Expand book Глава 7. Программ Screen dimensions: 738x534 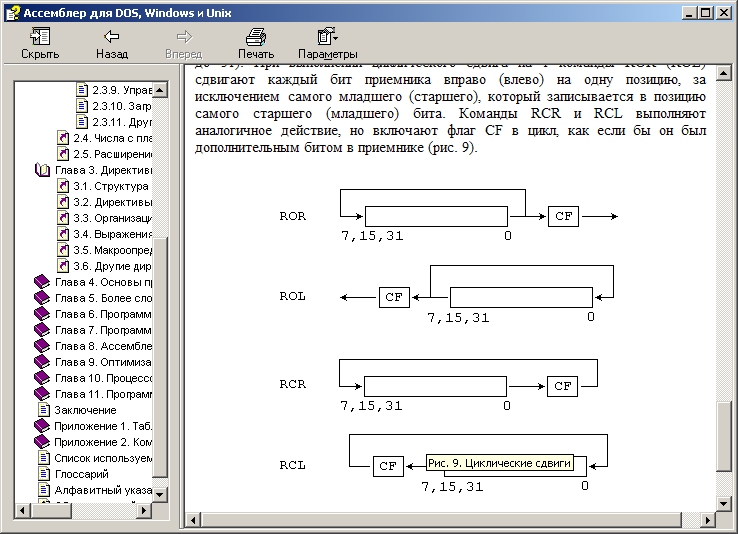pos(42,330)
